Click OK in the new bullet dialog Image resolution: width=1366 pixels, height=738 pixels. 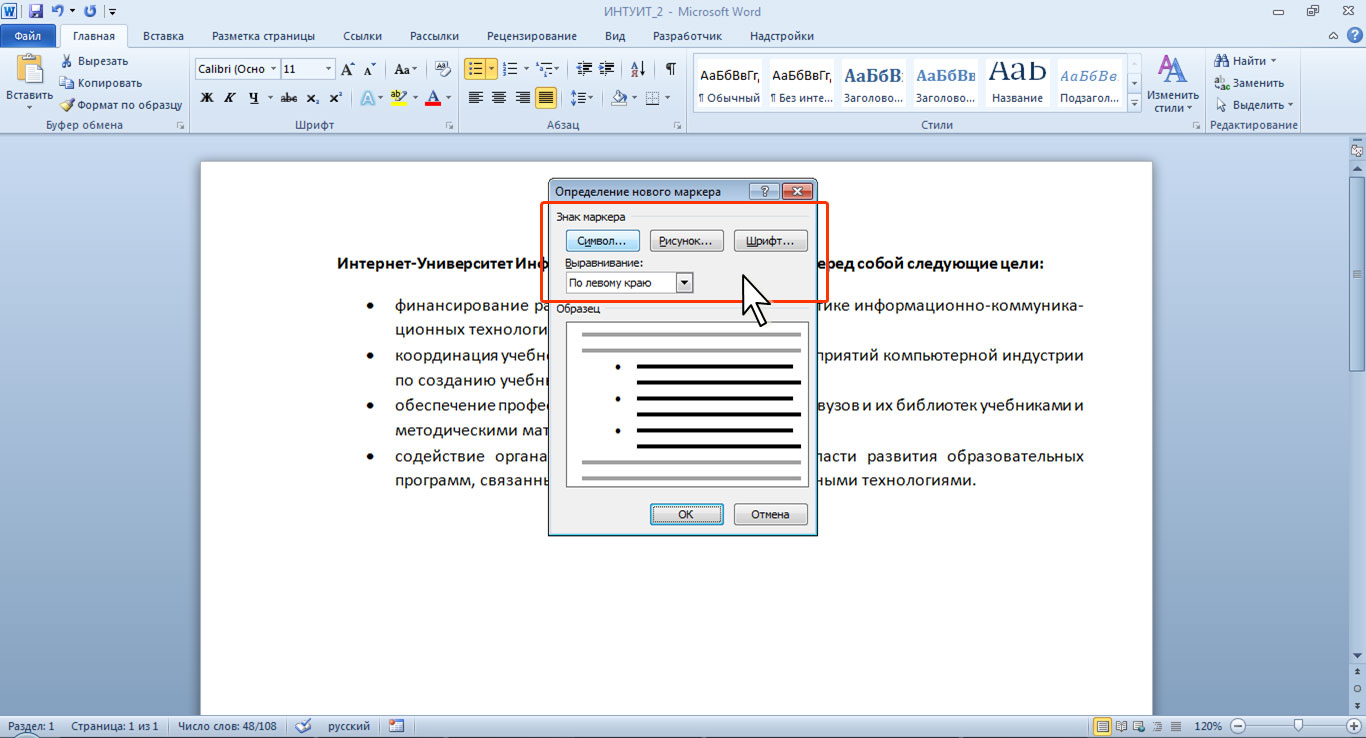[686, 514]
